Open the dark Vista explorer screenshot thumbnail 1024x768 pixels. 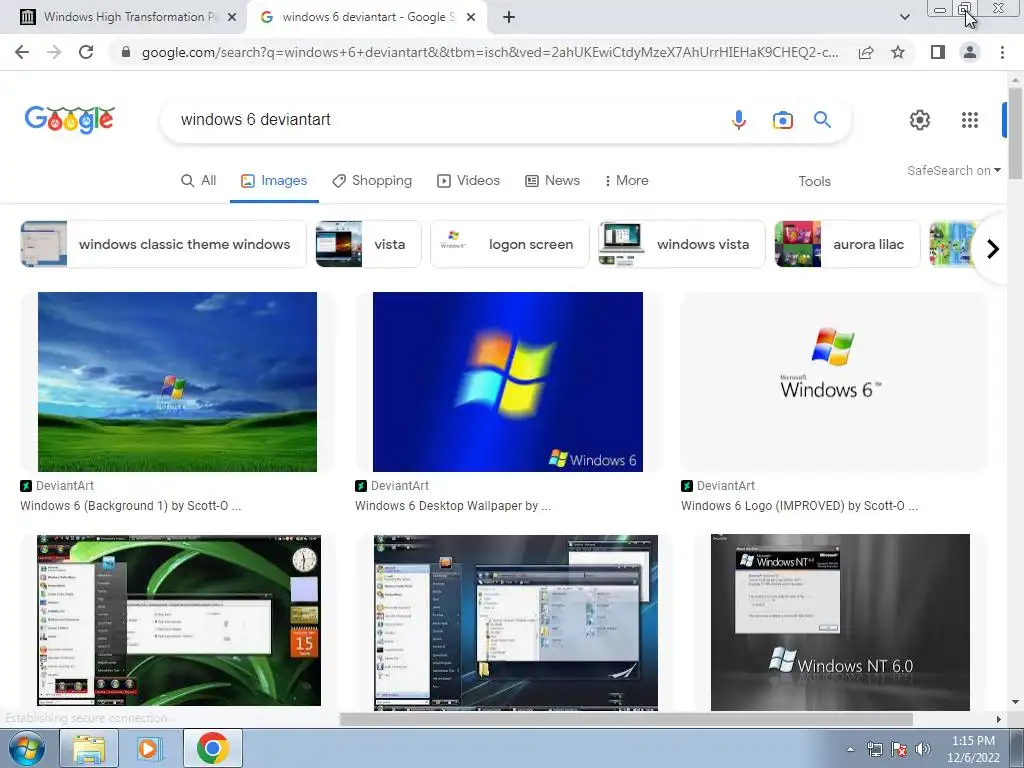tap(516, 622)
